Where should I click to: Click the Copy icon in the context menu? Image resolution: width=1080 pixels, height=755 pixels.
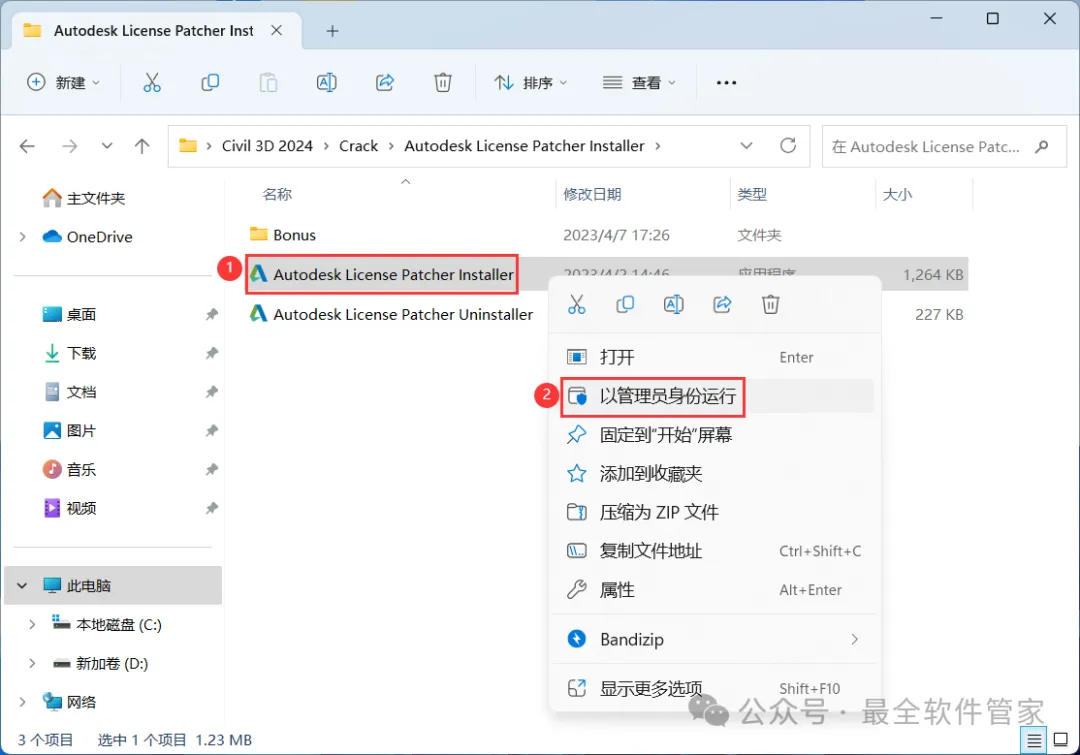pyautogui.click(x=625, y=304)
